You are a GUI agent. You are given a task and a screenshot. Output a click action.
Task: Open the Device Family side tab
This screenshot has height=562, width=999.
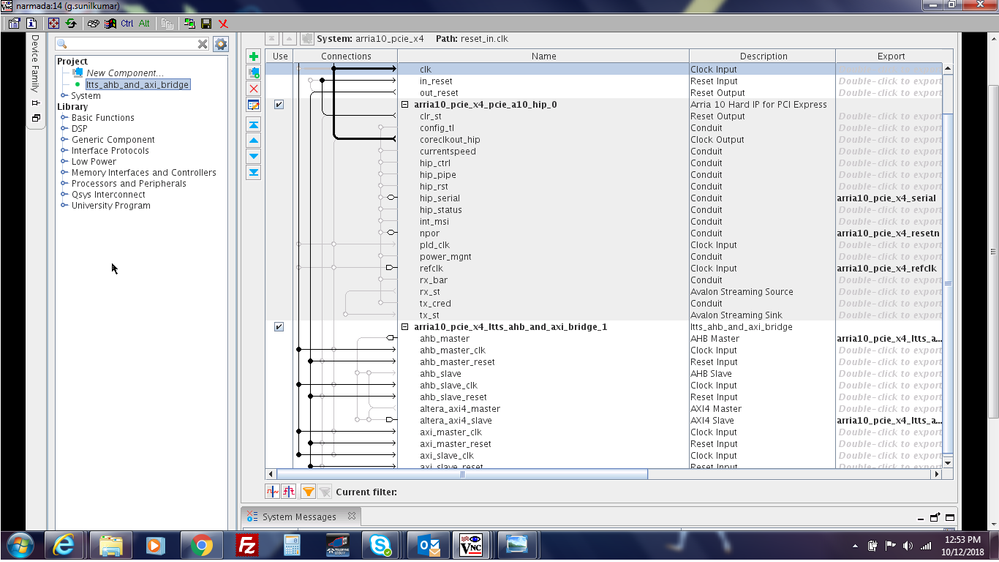(x=34, y=64)
